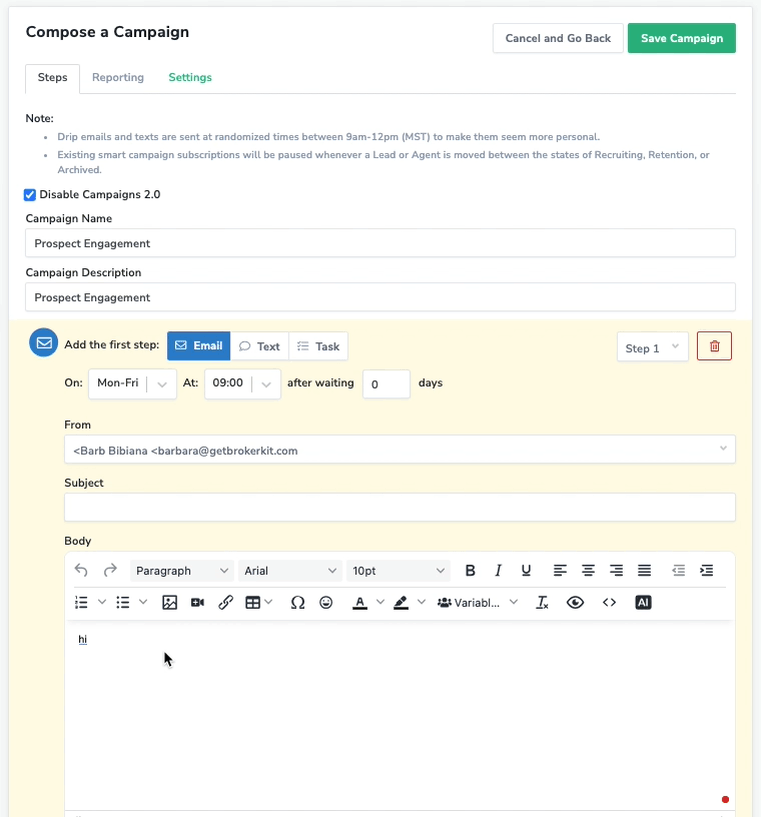Insert an image into the email body
Viewport: 761px width, 817px height.
[170, 603]
